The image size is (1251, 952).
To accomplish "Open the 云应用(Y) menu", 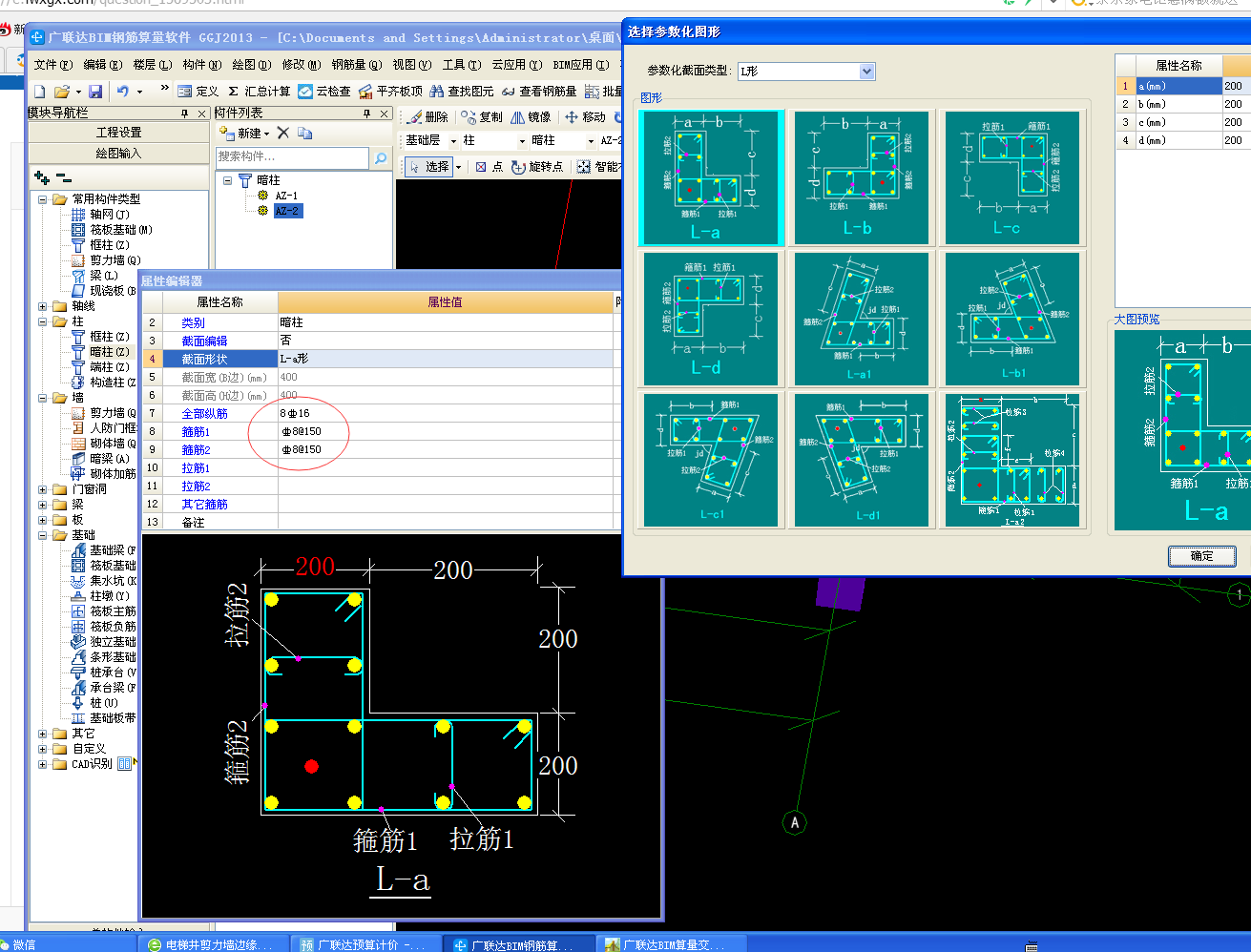I will 517,65.
